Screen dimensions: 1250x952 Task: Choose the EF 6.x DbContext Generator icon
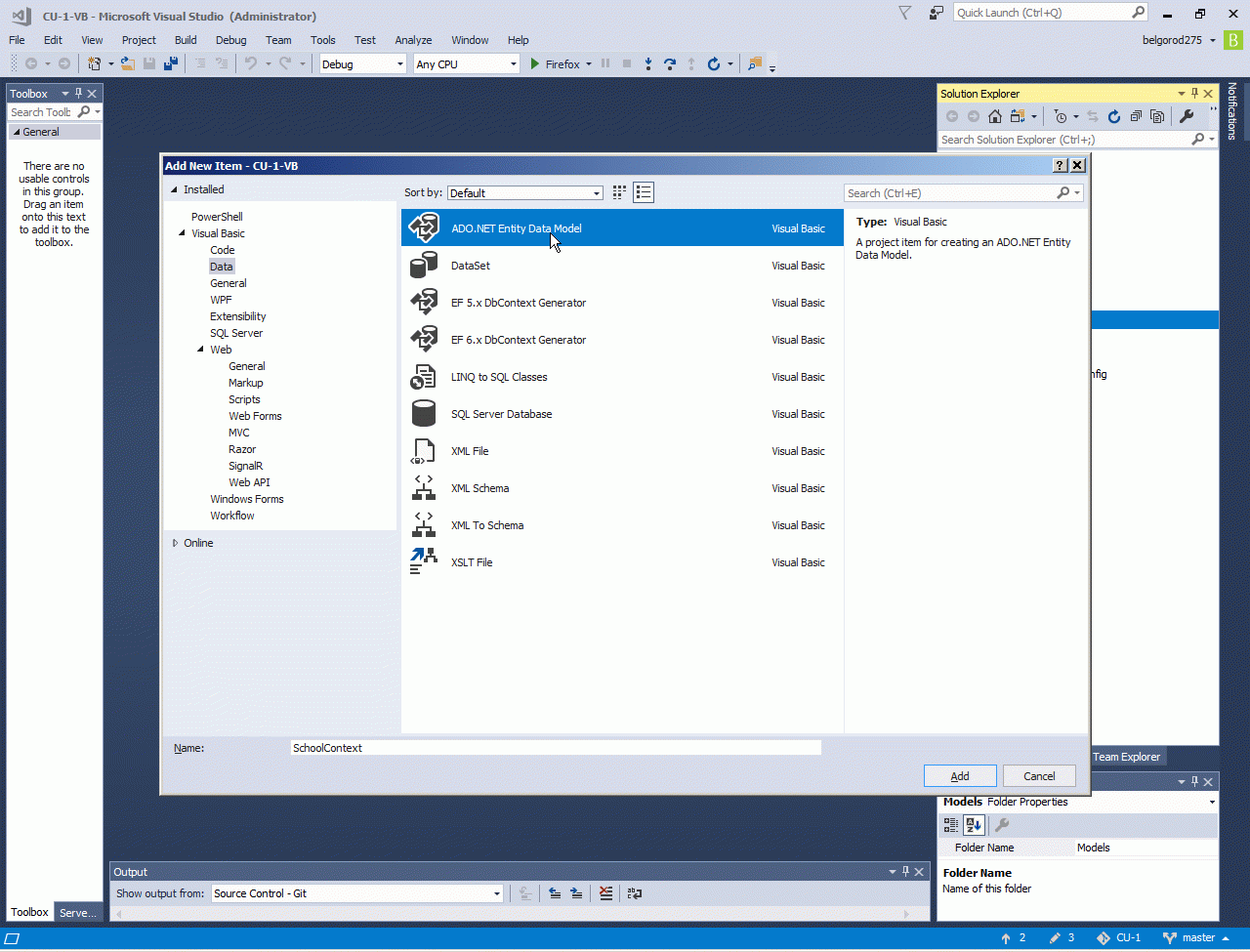(x=424, y=340)
